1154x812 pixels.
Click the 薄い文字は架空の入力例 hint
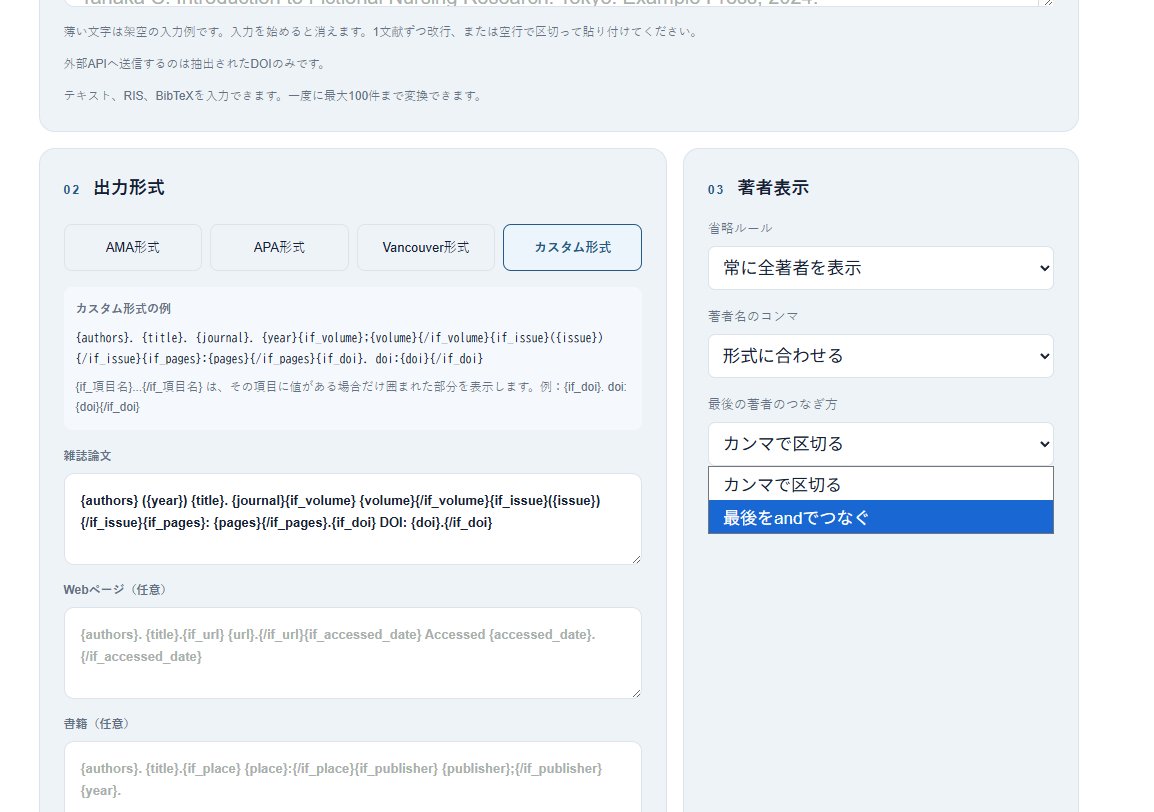coord(381,32)
